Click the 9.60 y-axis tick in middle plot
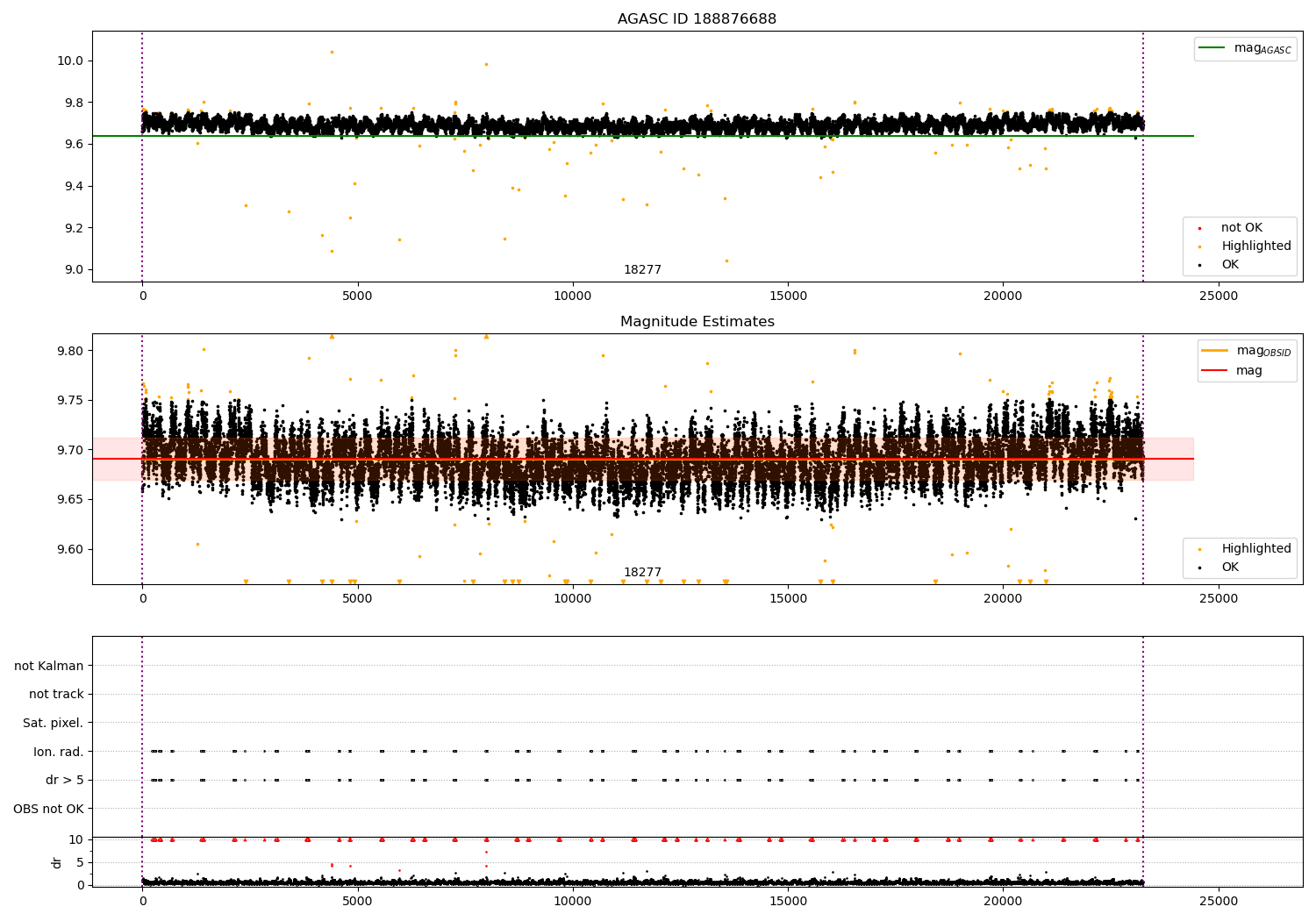Viewport: 1316px width, 921px height. [70, 549]
